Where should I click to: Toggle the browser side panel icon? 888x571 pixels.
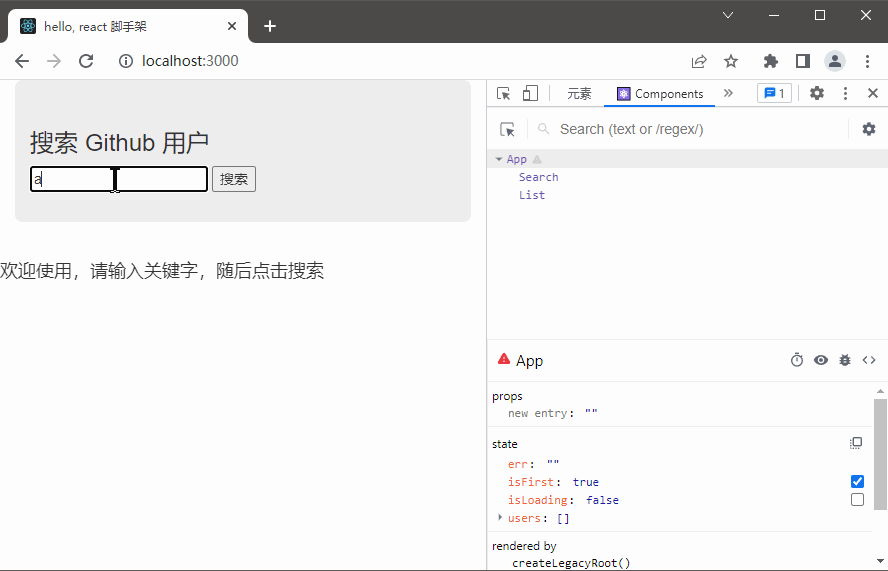click(x=803, y=61)
